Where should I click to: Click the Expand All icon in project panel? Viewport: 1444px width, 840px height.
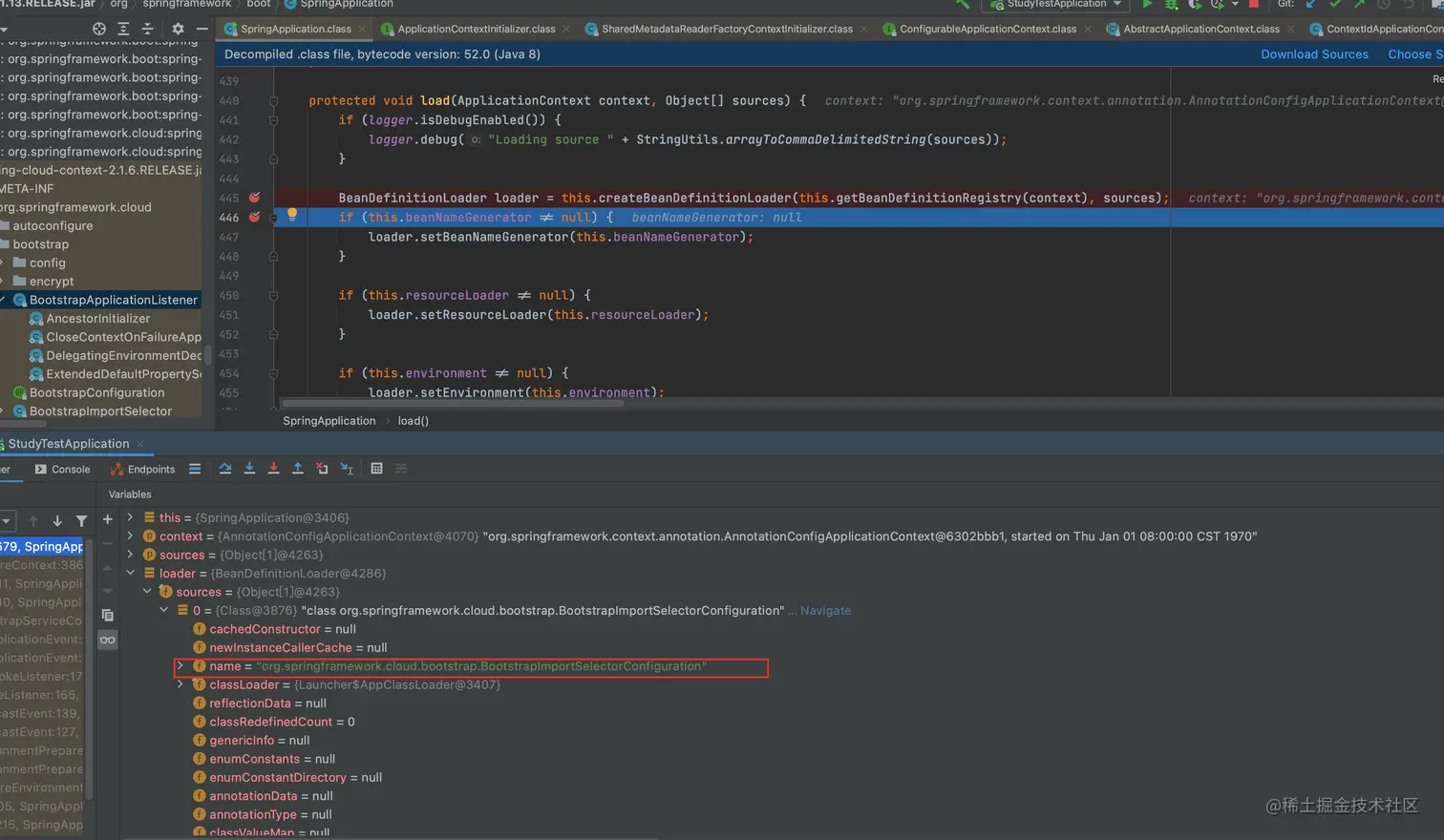click(123, 30)
